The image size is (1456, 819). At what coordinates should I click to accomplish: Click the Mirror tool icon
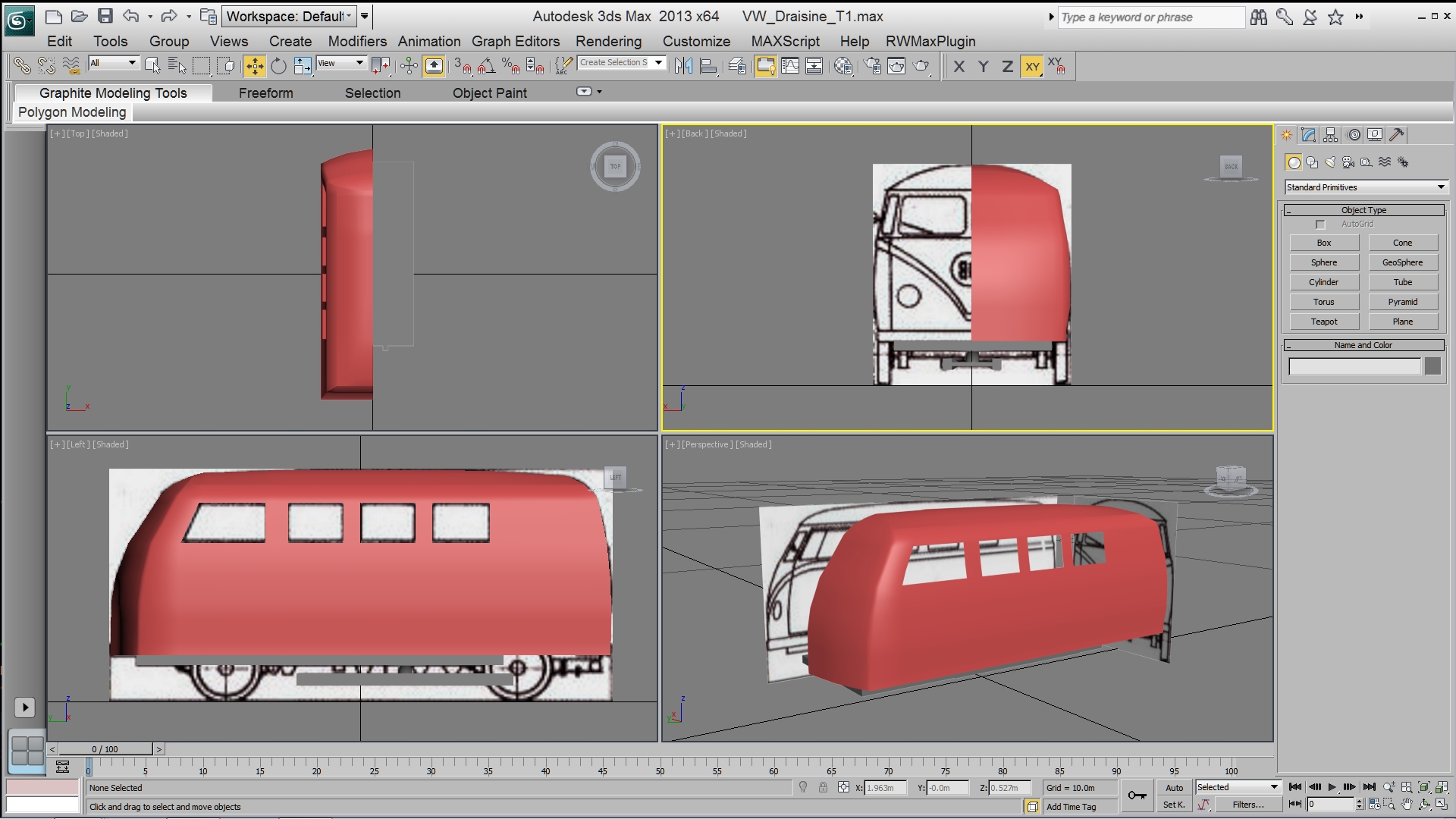pos(683,67)
